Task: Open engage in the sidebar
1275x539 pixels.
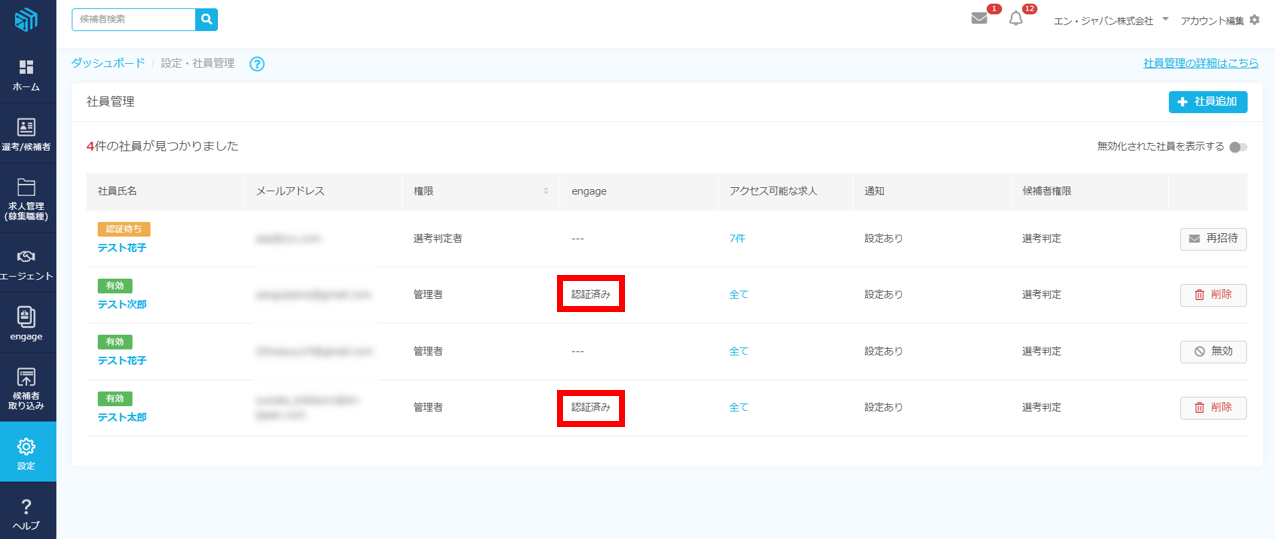Action: pyautogui.click(x=27, y=324)
